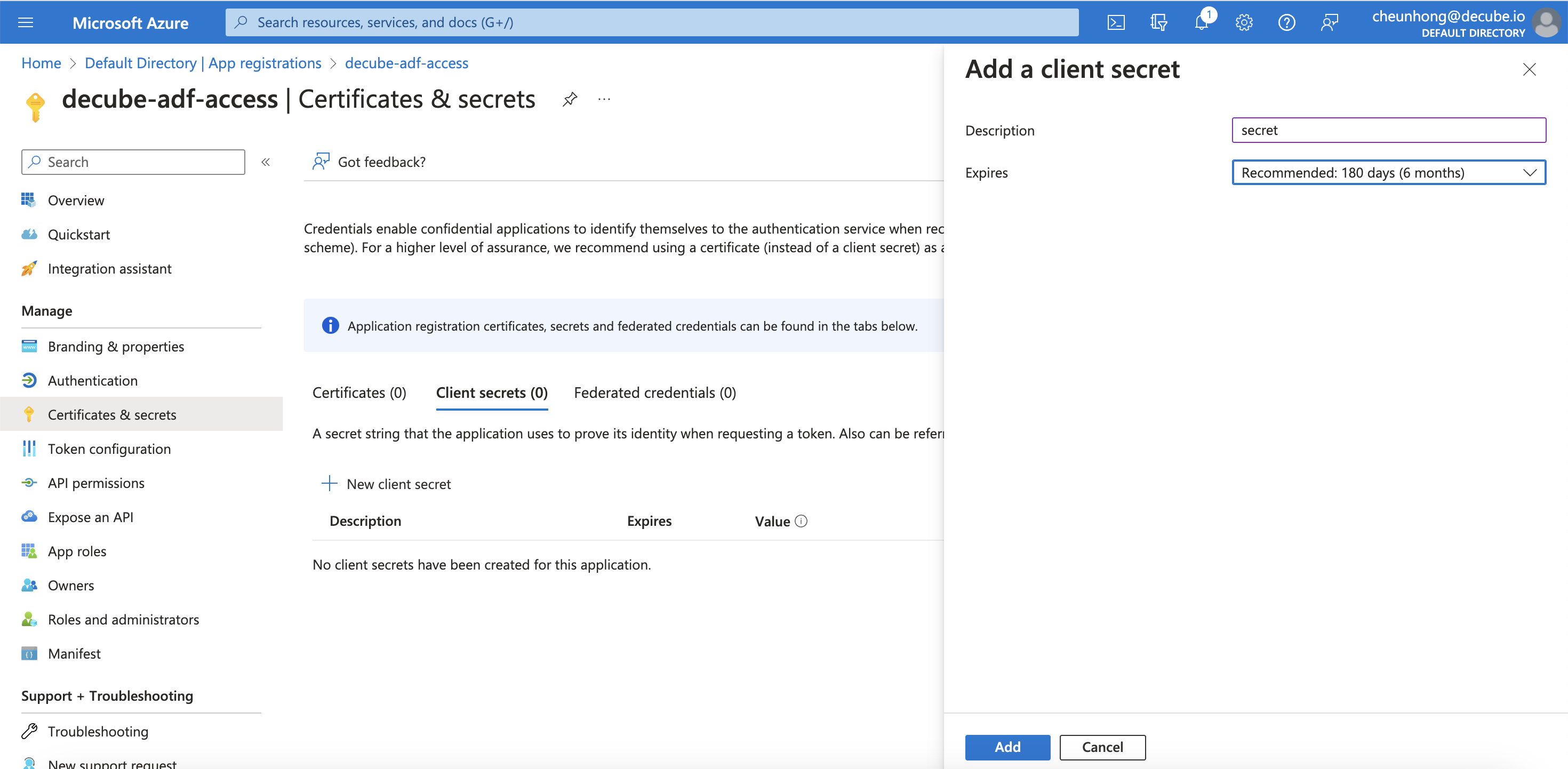
Task: Open Cloud Shell from top bar
Action: (1116, 22)
